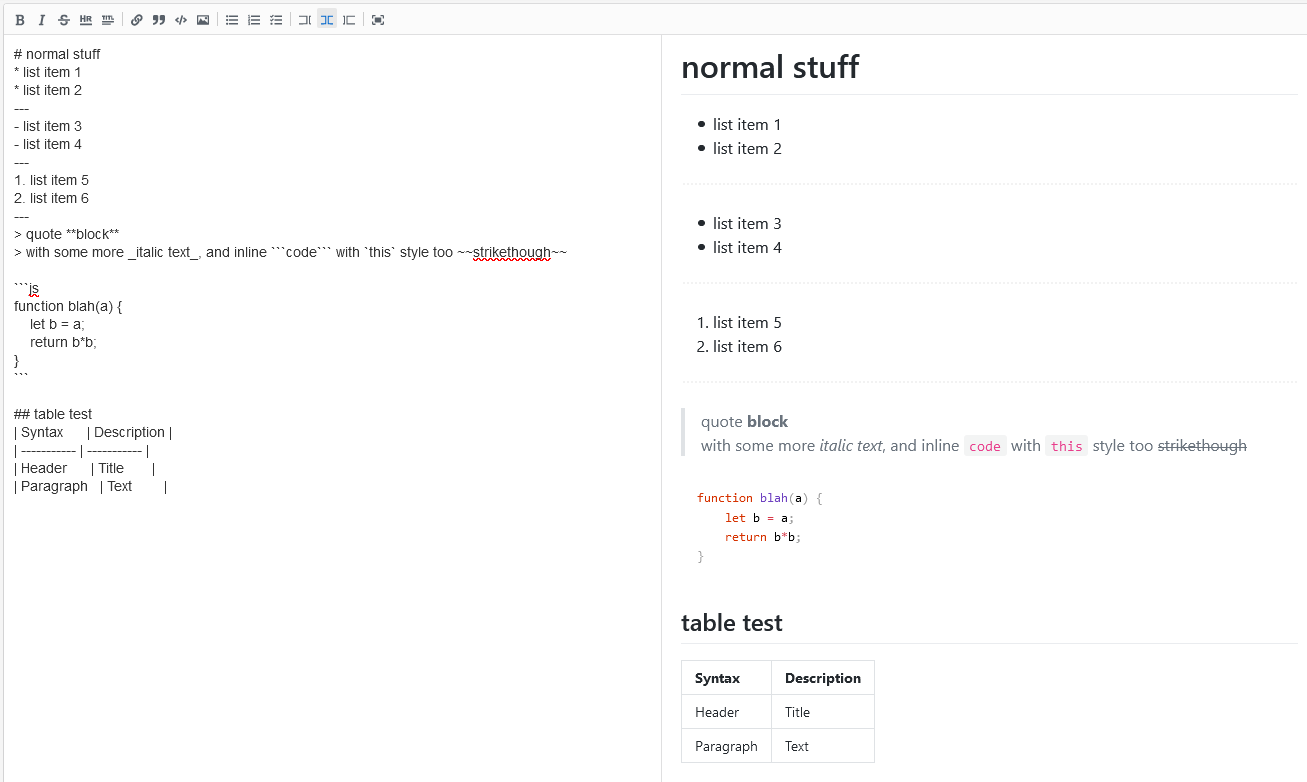Click the Description table header in the preview

822,677
